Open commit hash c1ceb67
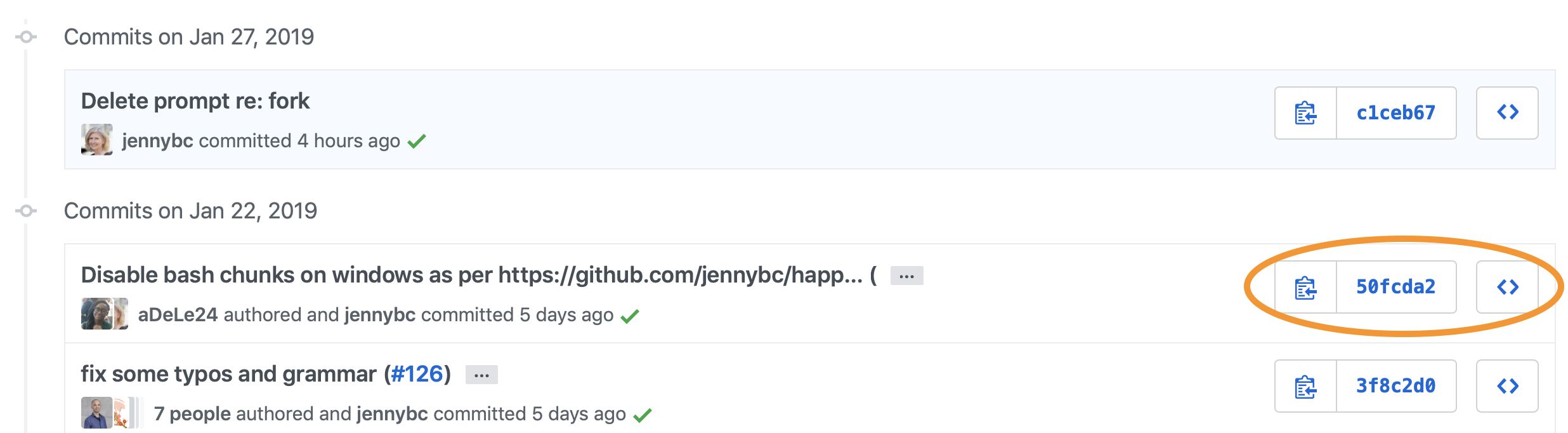This screenshot has height=433, width=1568. 1395,113
